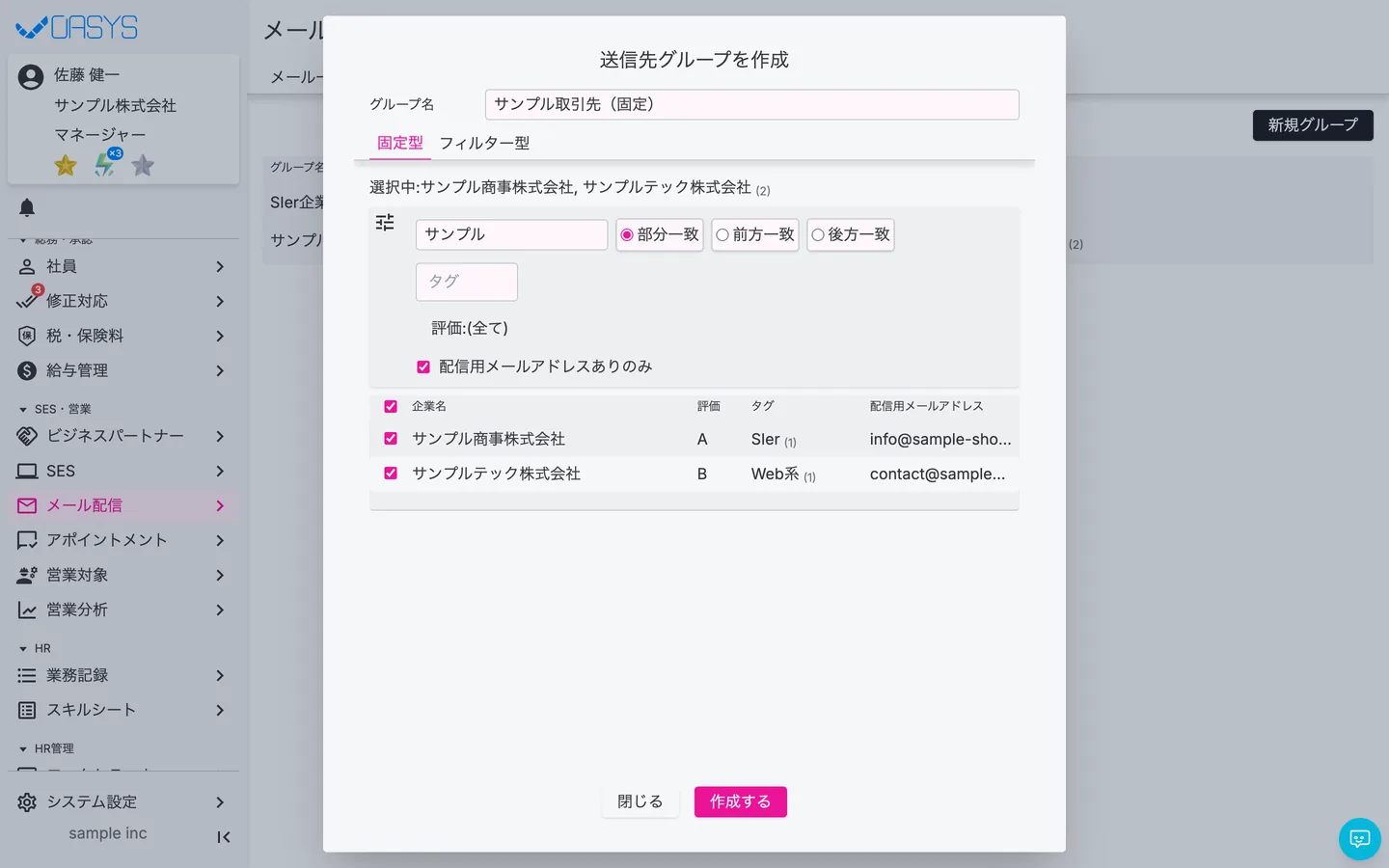Click the 業務記録 list icon
Screen dimensions: 1389x868
click(x=27, y=675)
